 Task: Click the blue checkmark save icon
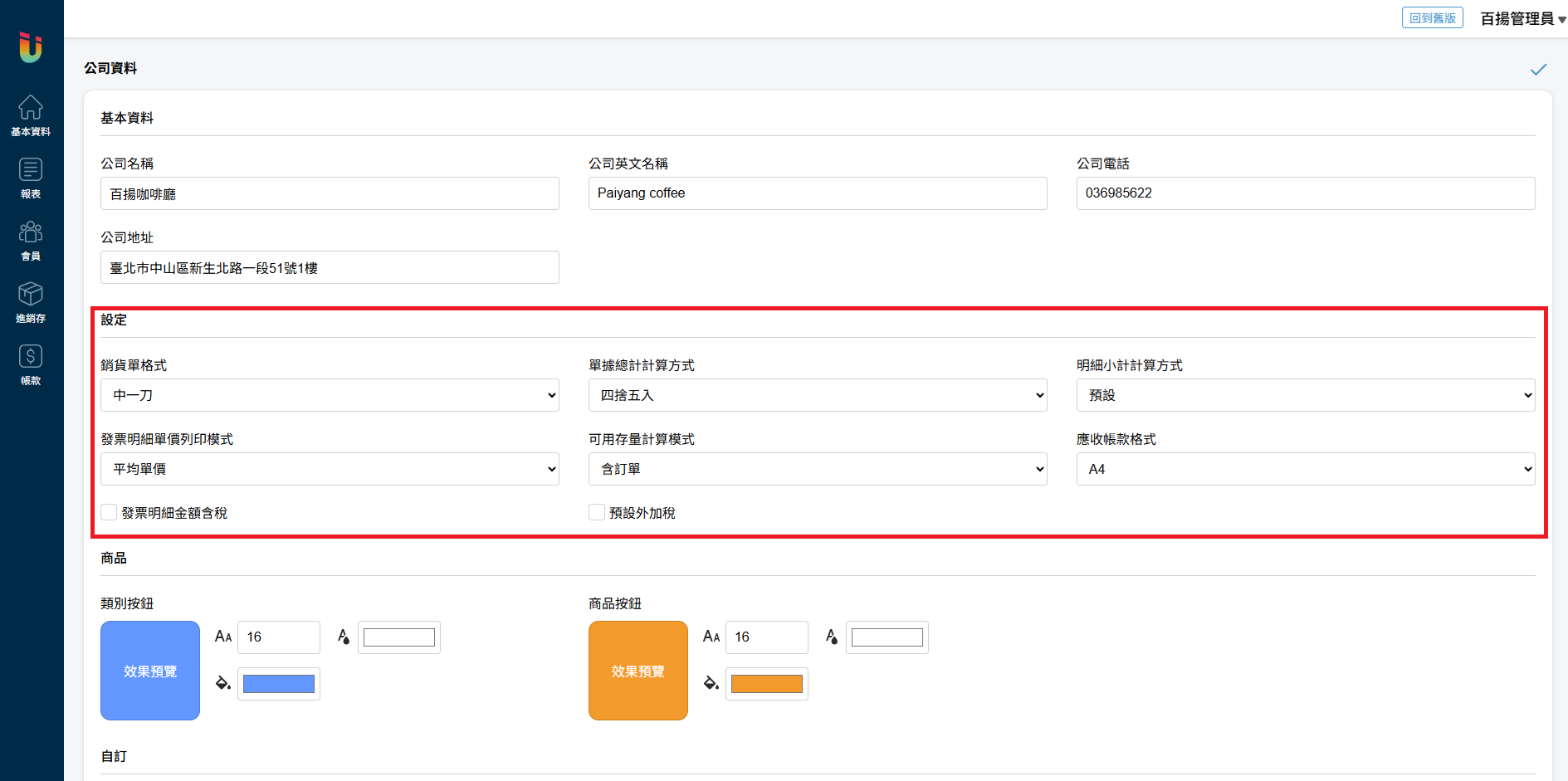1538,70
